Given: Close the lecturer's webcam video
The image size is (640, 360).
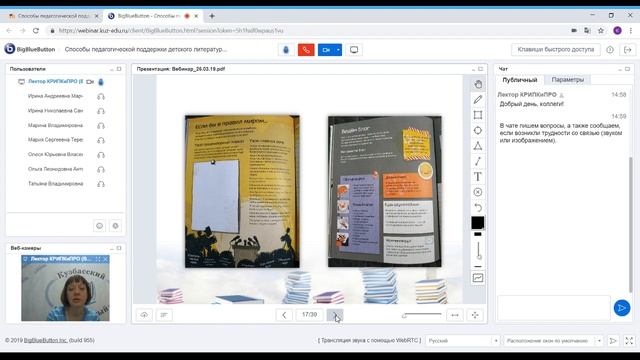Looking at the screenshot, I should 106,259.
